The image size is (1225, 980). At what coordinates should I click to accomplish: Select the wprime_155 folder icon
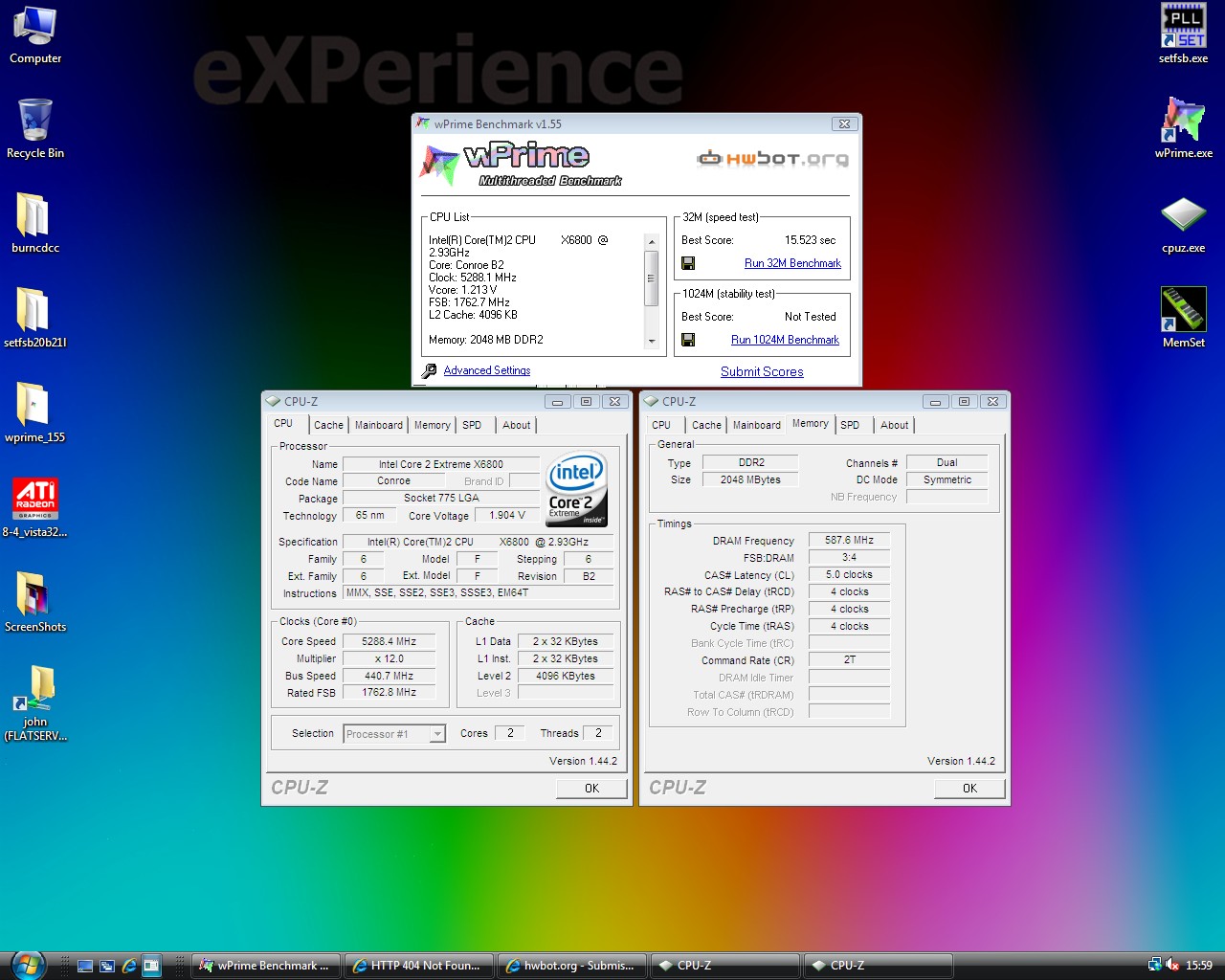[35, 412]
